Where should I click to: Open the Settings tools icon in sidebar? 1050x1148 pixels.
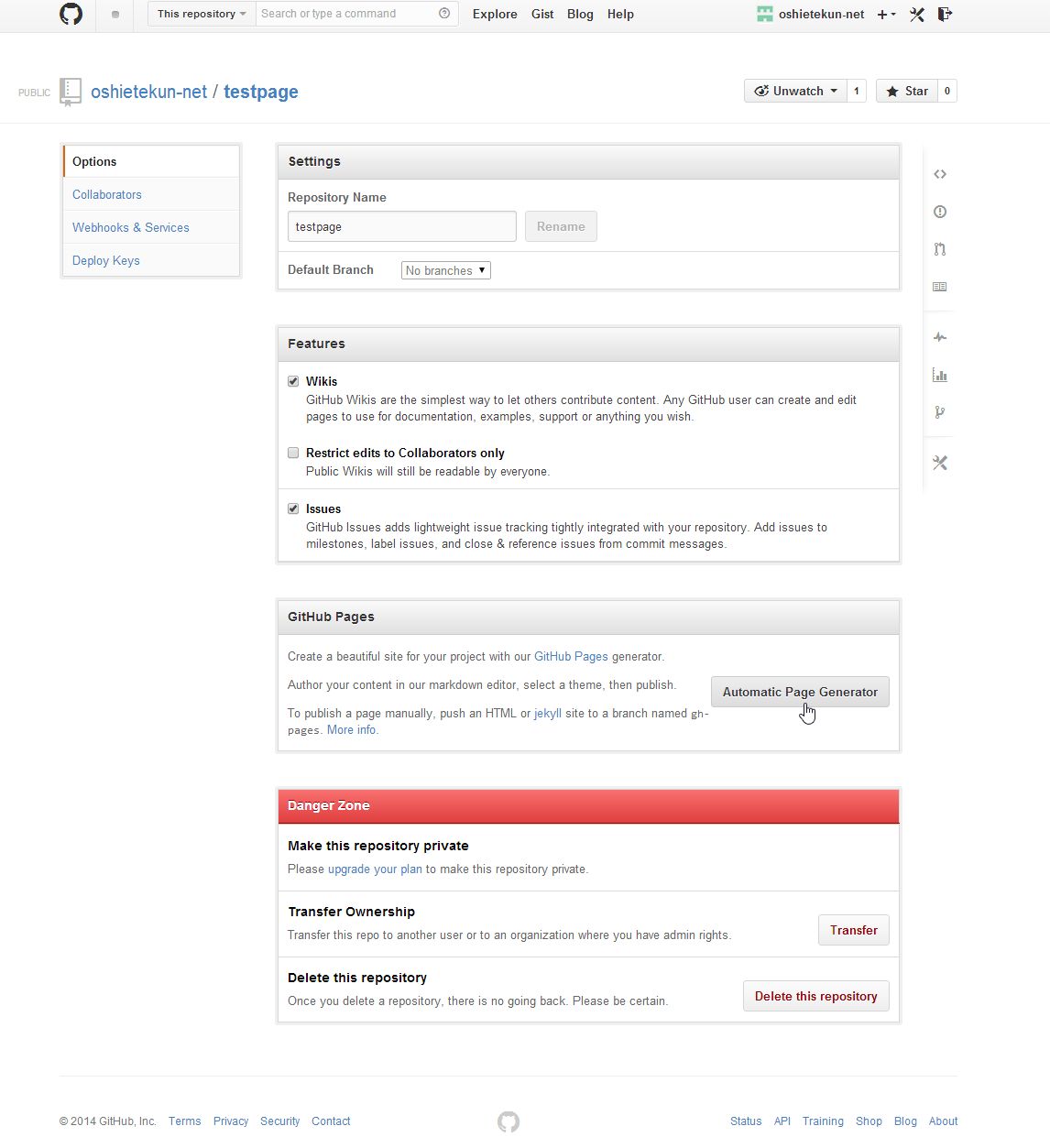(940, 463)
